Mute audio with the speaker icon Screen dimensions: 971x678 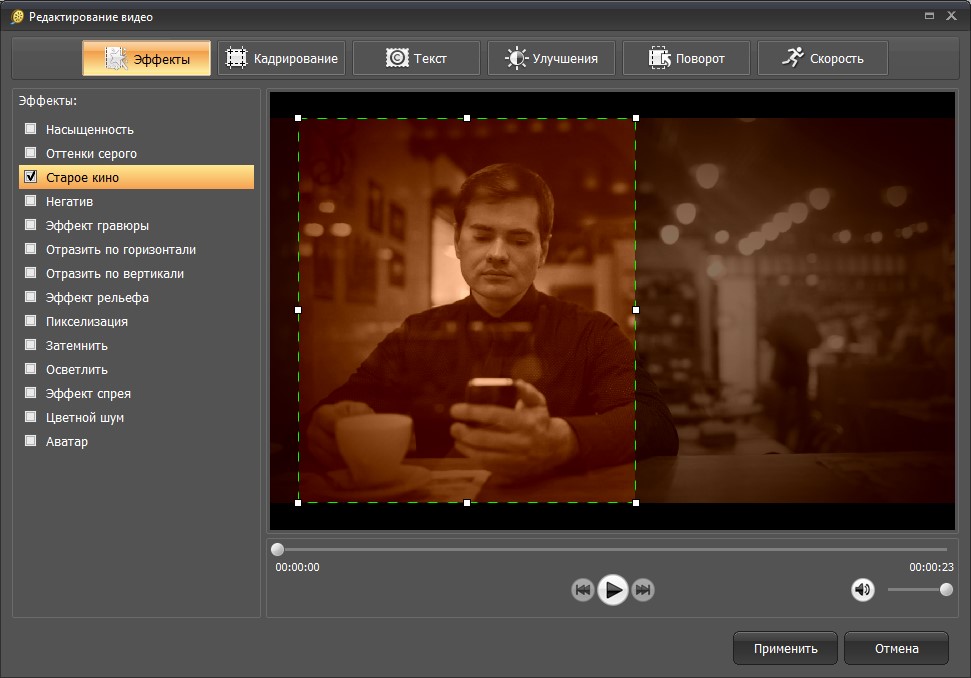(863, 590)
